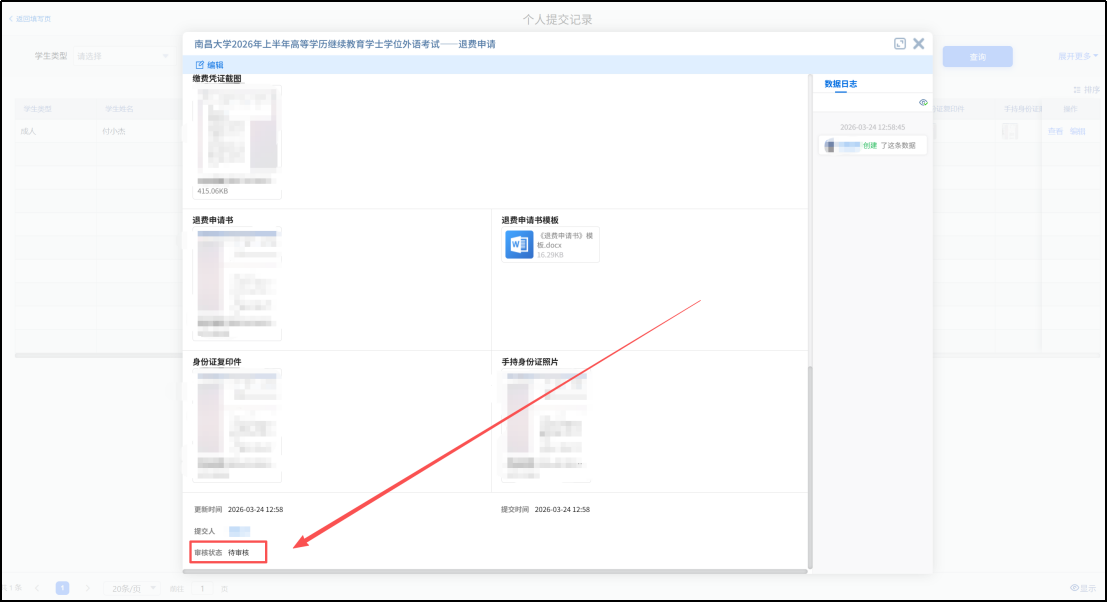Close the 退费申请 dialog
1108x603 pixels.
919,44
